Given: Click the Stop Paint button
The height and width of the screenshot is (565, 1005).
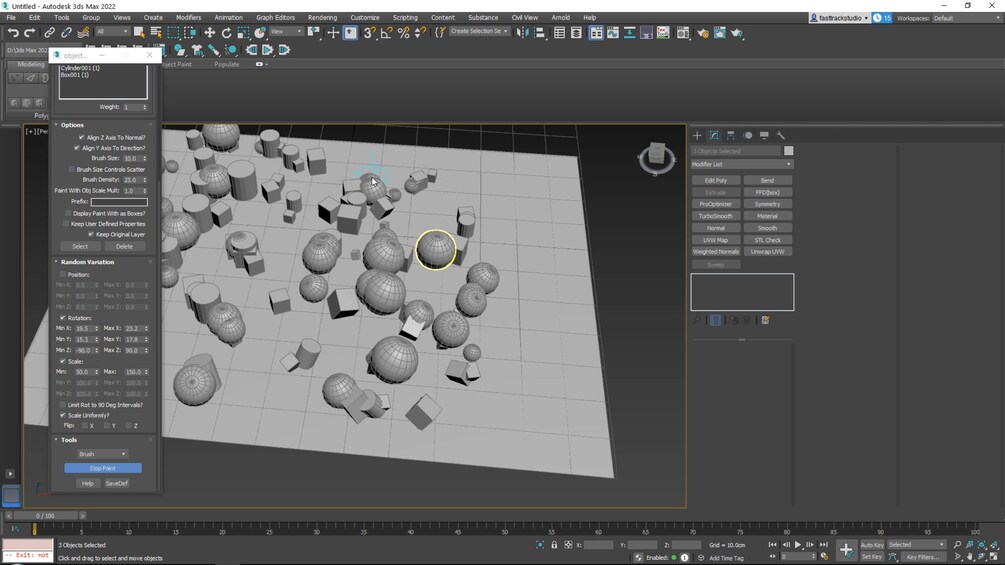Looking at the screenshot, I should (x=103, y=468).
